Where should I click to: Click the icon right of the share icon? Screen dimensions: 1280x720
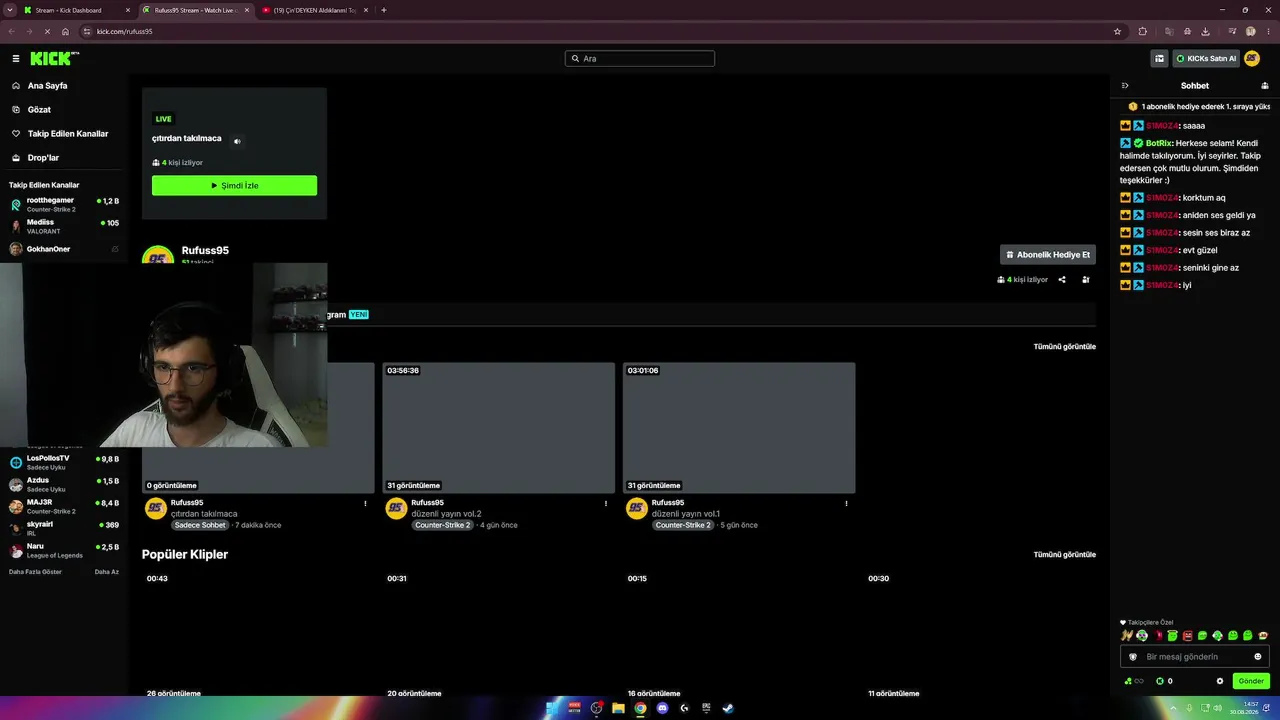click(x=1086, y=280)
